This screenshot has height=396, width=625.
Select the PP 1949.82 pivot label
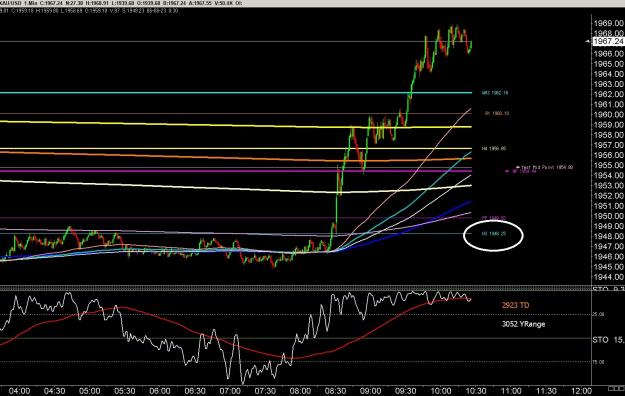click(493, 218)
